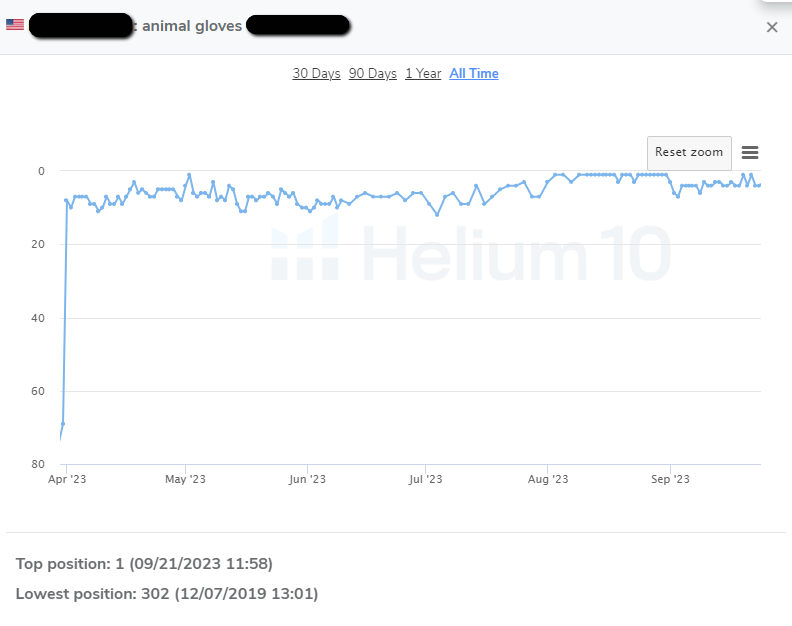Click the lowest data point near rank 73
Viewport: 792px width, 626px height.
click(61, 437)
